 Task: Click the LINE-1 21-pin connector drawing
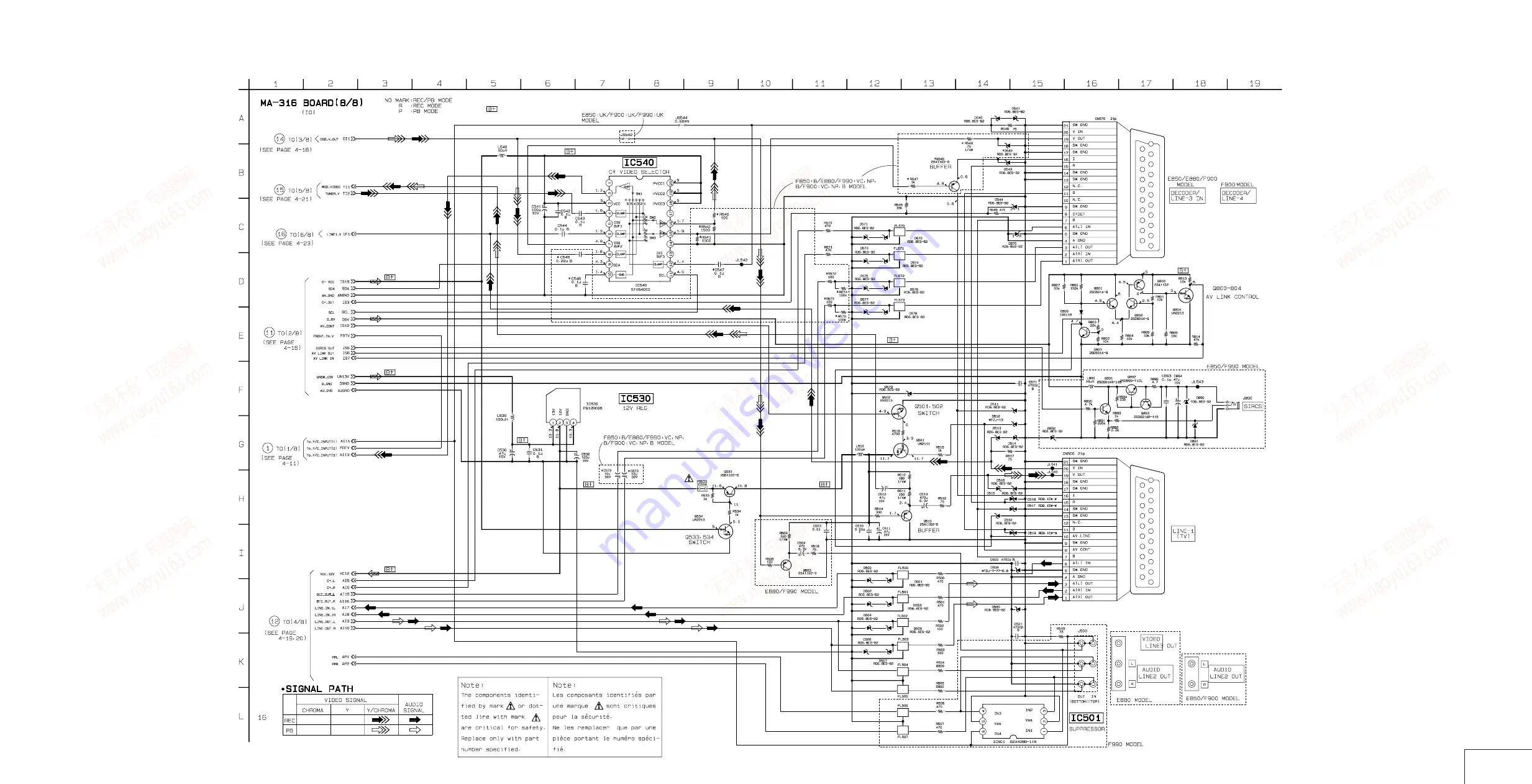click(1146, 529)
